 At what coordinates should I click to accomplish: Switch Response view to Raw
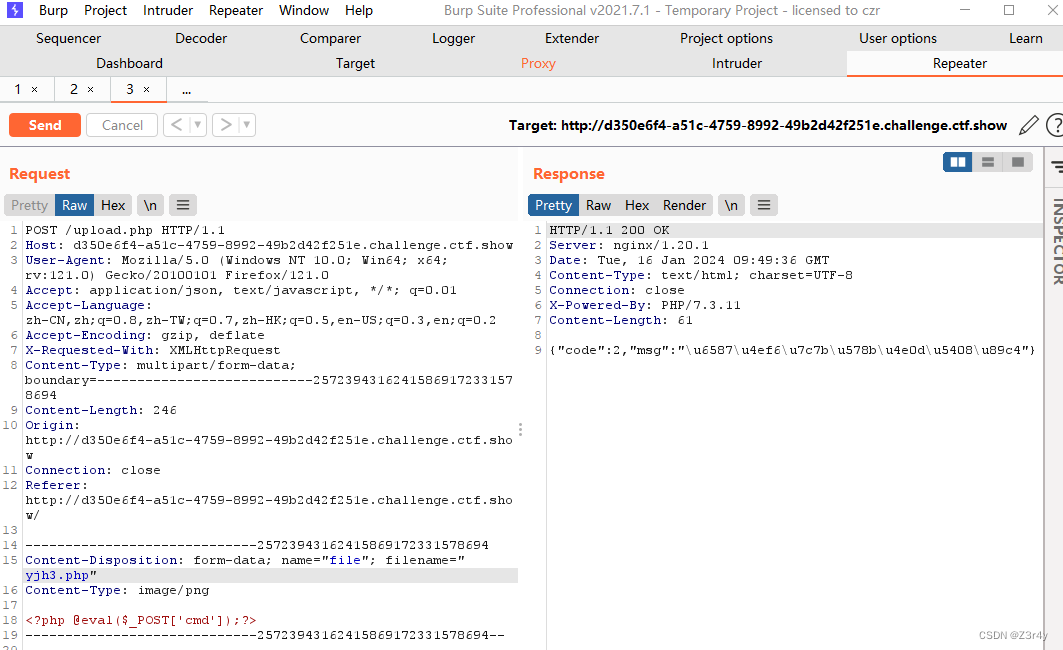point(599,205)
